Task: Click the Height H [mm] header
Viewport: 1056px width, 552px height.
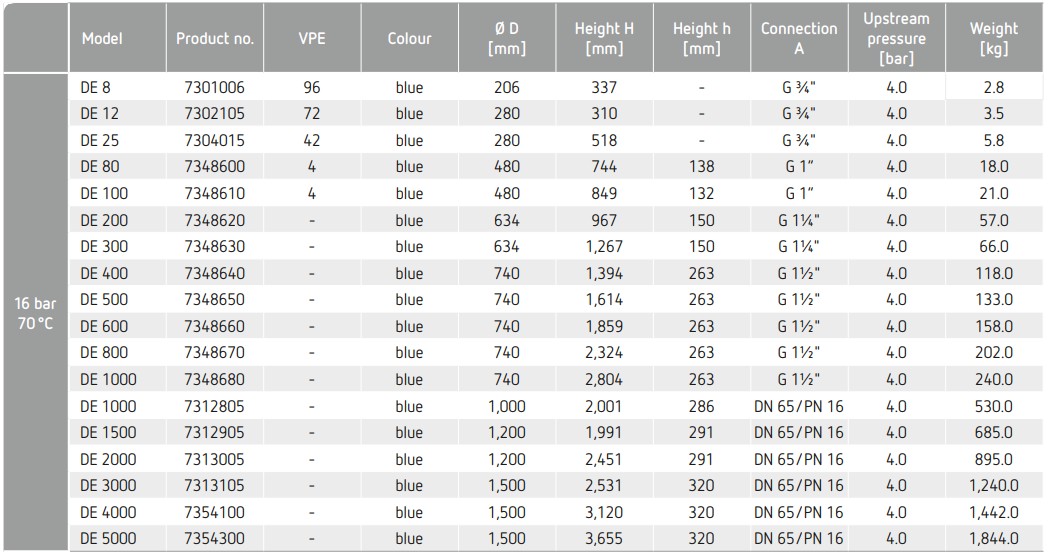Action: (x=604, y=39)
